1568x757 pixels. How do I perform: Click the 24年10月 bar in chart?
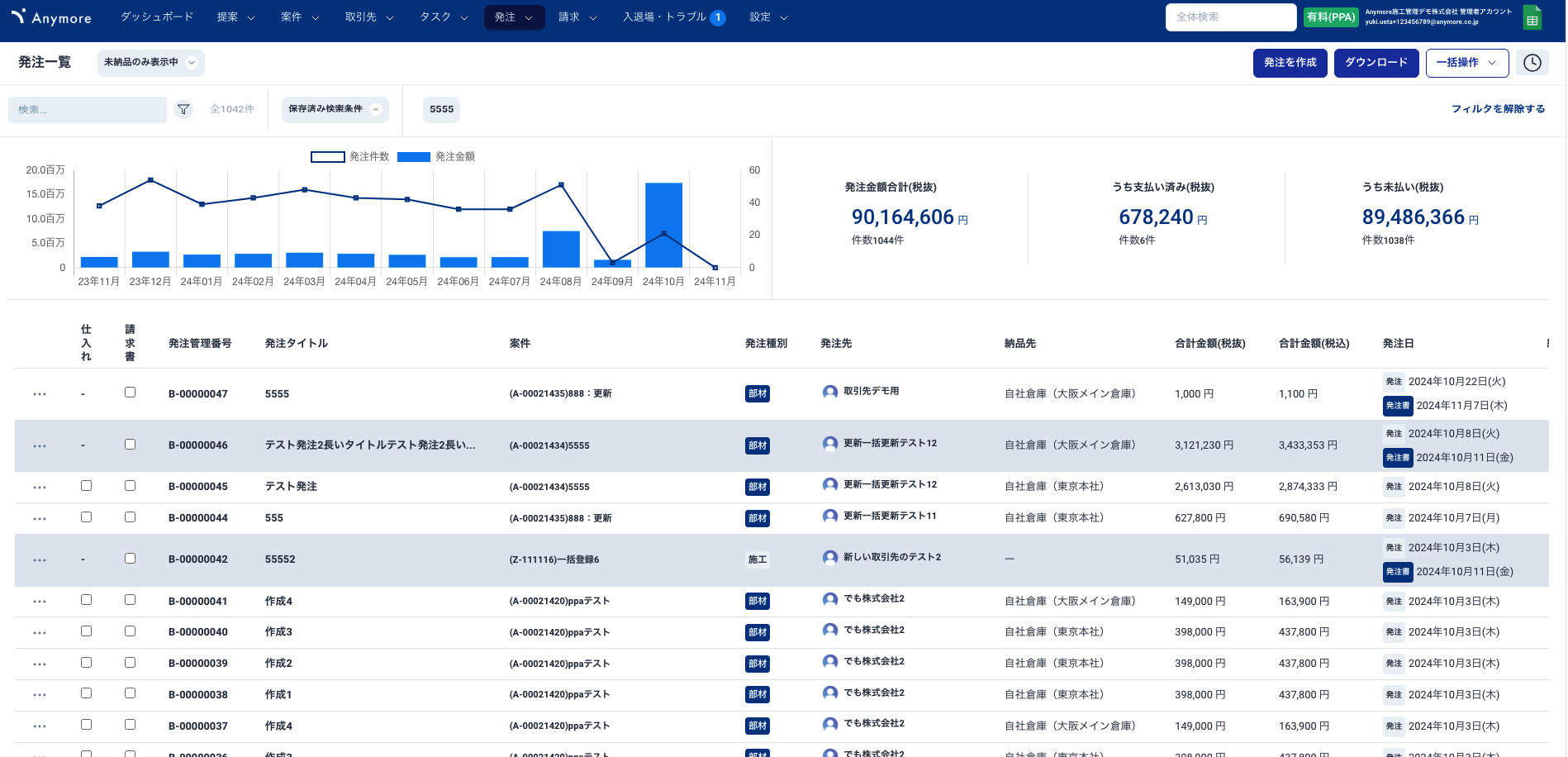(x=663, y=225)
